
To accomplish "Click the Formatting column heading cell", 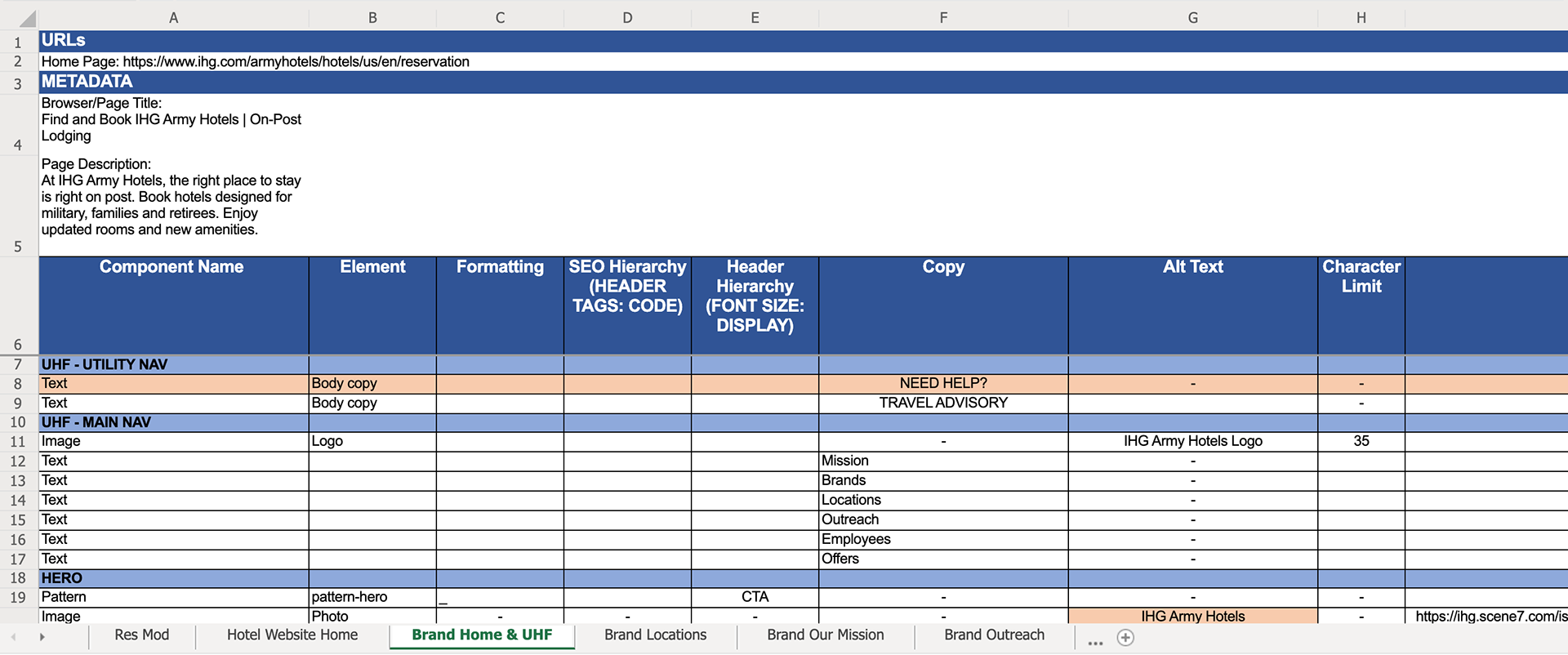I will 500,305.
